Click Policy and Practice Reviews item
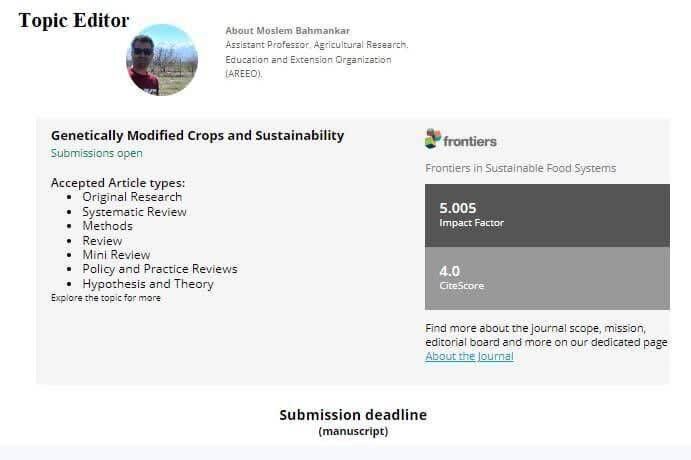The height and width of the screenshot is (460, 691). pyautogui.click(x=160, y=269)
